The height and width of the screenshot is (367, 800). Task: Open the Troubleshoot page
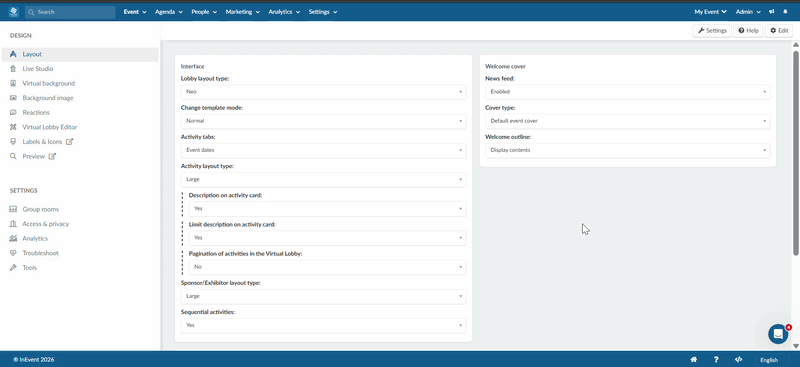tap(40, 253)
